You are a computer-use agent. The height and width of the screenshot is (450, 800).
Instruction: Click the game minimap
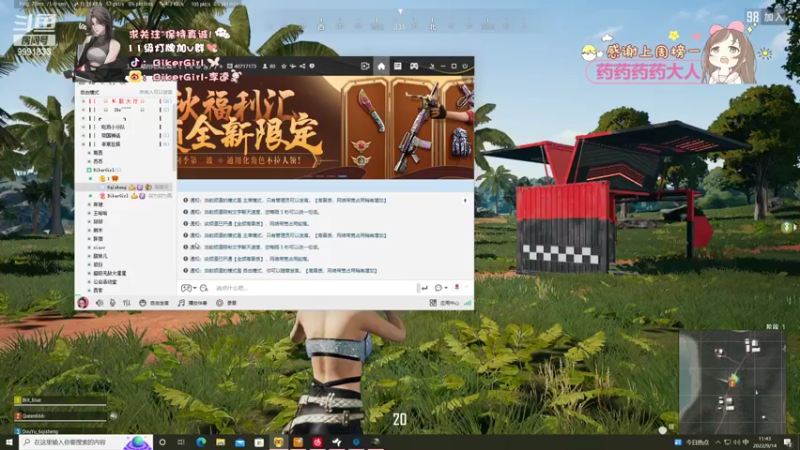[732, 382]
